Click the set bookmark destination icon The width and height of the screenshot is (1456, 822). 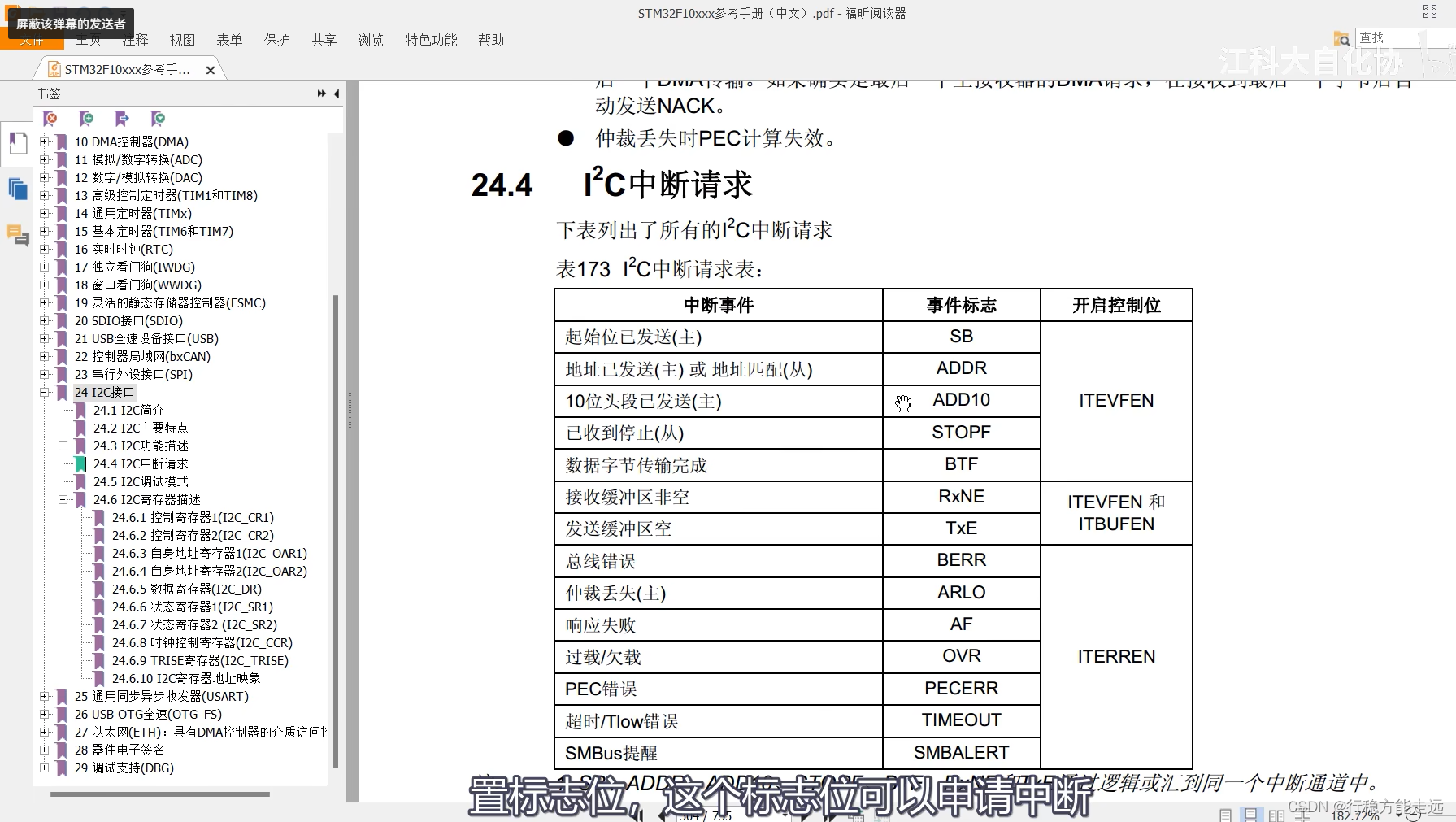(122, 119)
